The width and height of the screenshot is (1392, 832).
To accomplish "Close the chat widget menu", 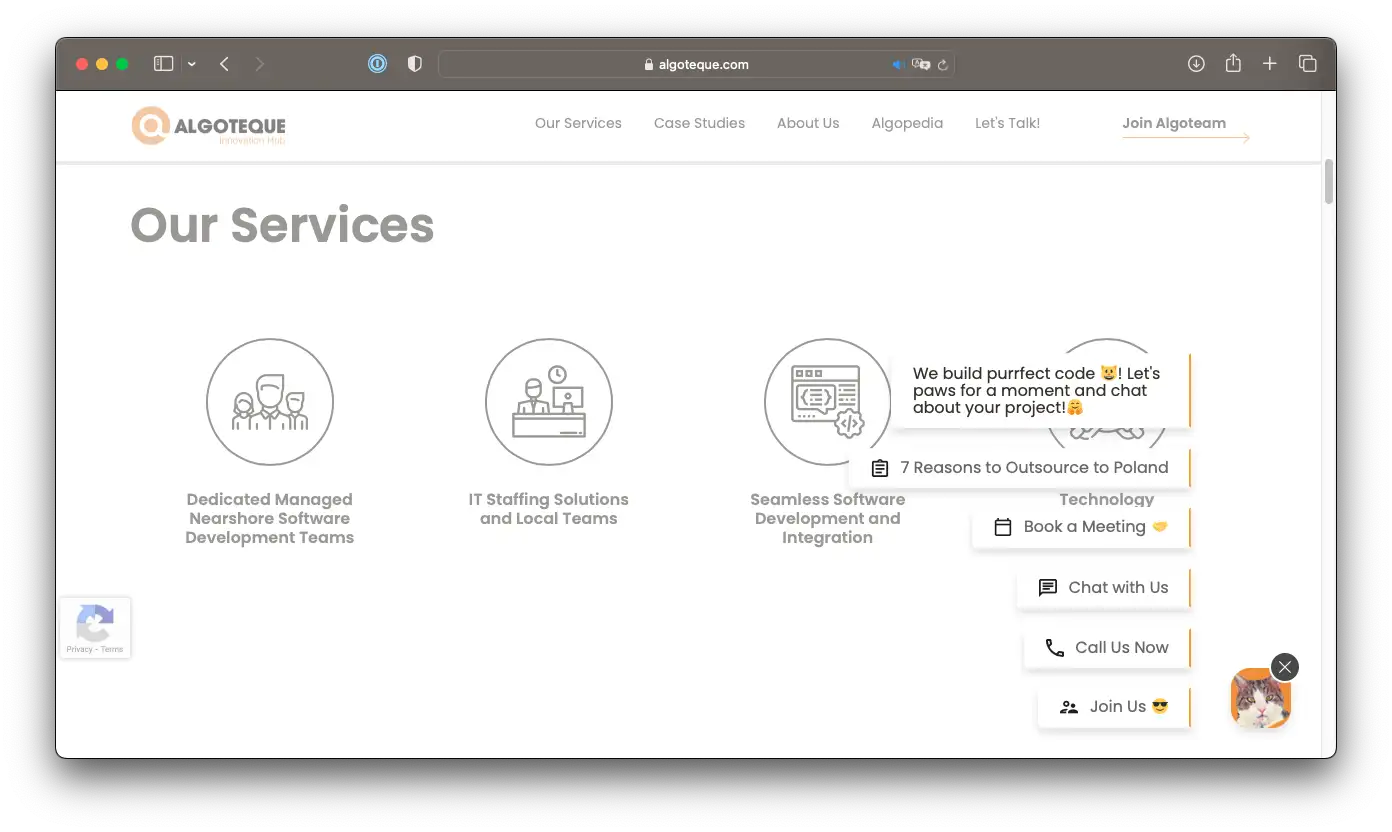I will (1284, 667).
